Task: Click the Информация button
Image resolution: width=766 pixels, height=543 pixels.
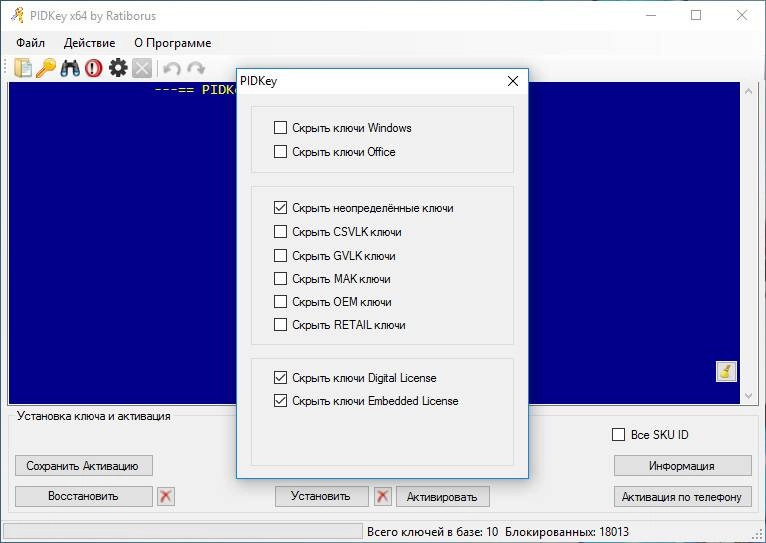Action: [x=682, y=466]
